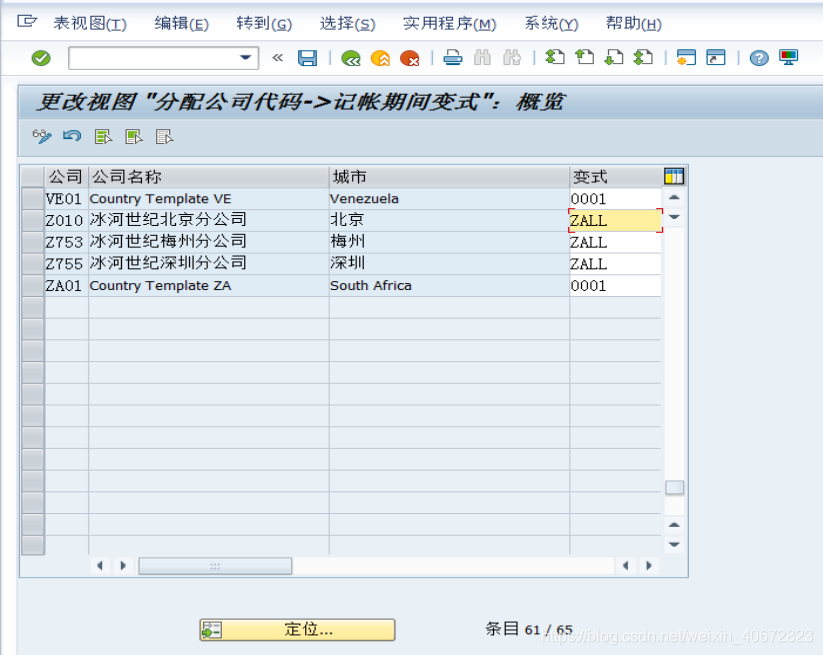The width and height of the screenshot is (823, 655).
Task: Click right-side horizontal scroll right arrow
Action: tap(649, 565)
